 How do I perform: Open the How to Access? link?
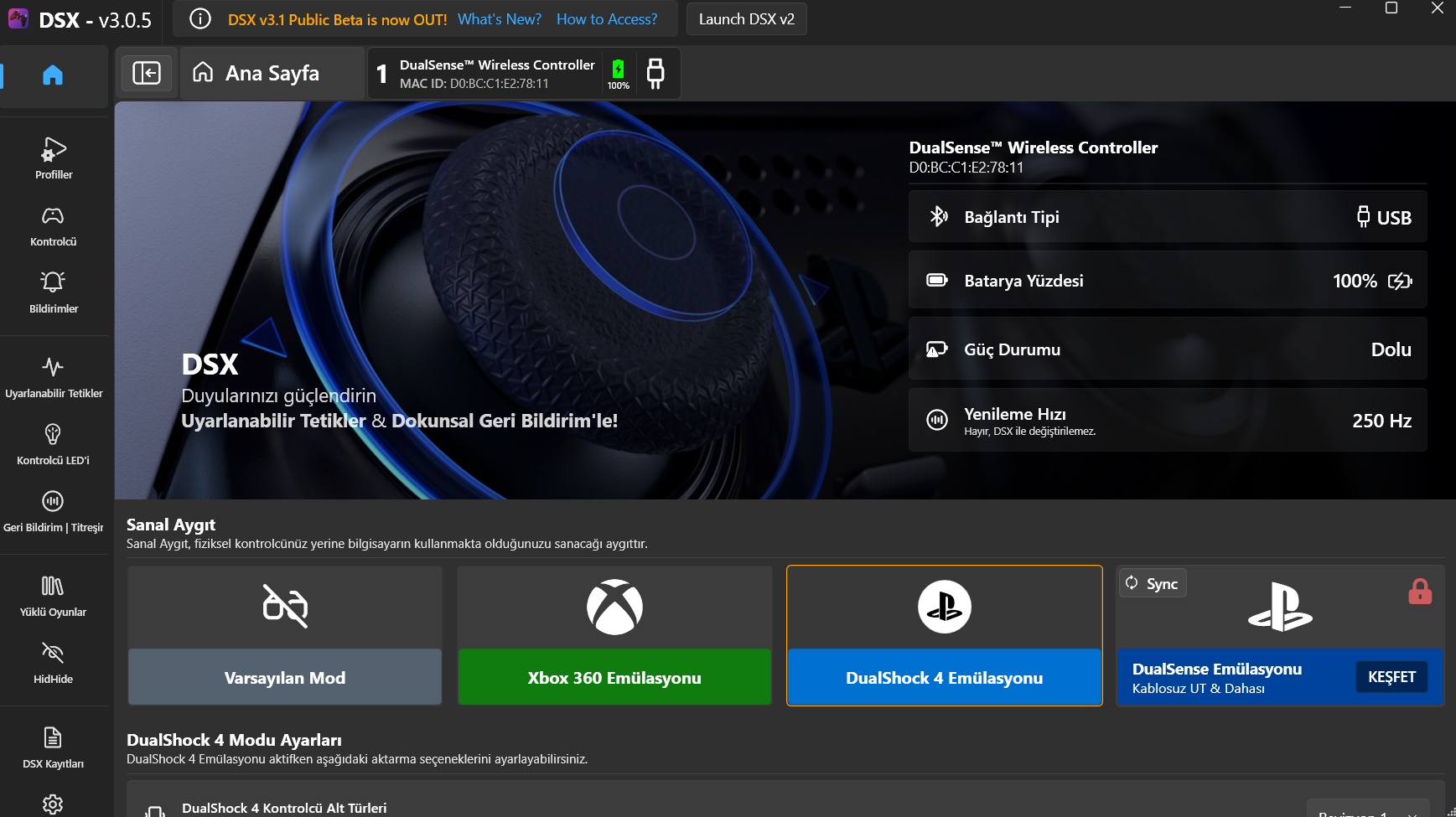[607, 18]
